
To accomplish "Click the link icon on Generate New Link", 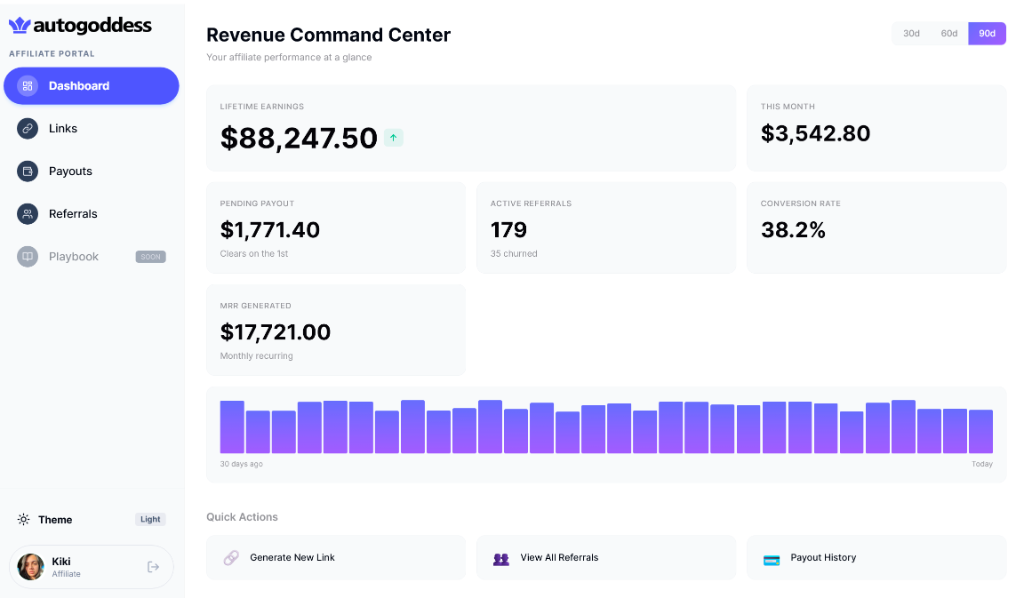I will click(x=231, y=558).
